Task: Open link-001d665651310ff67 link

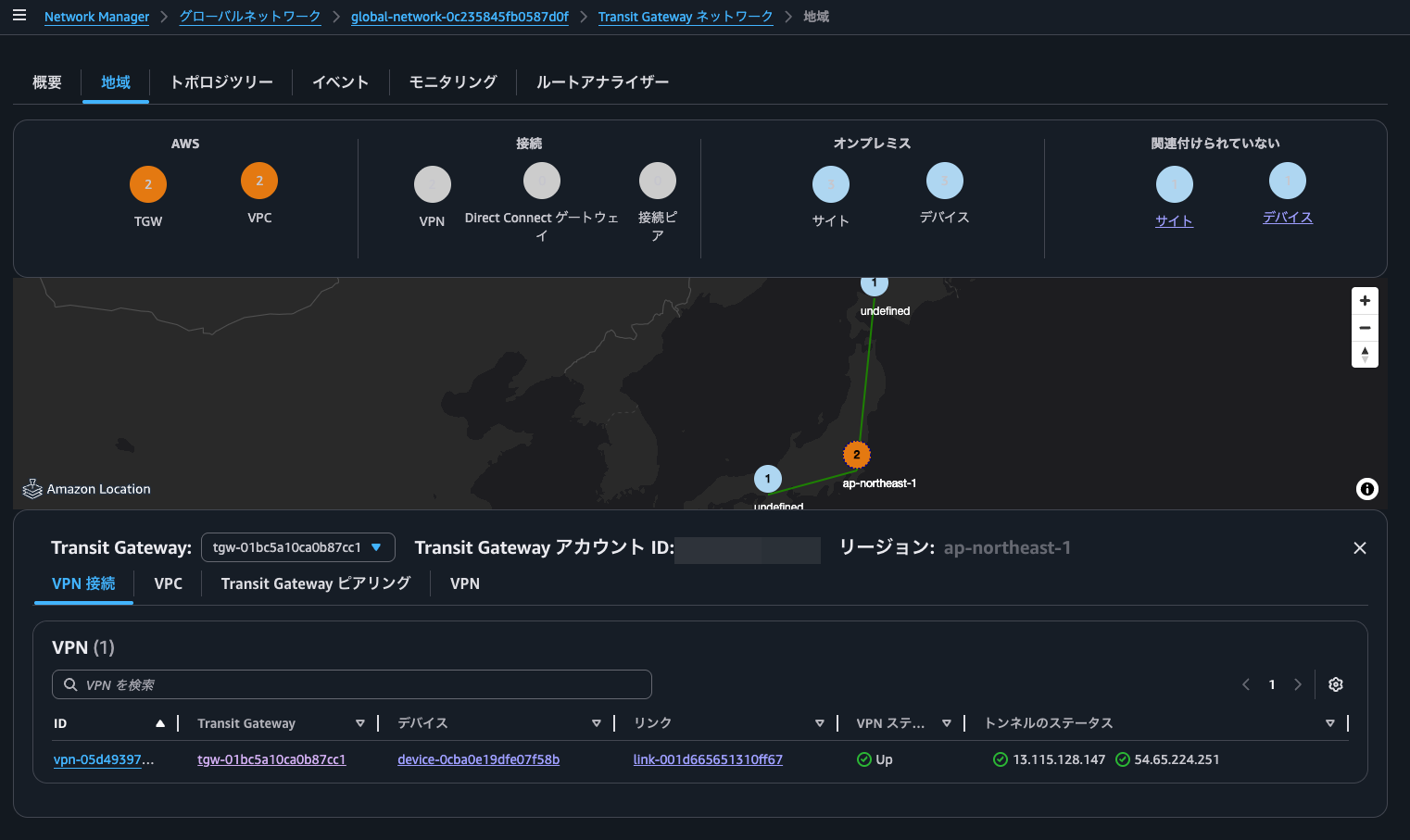Action: (708, 759)
